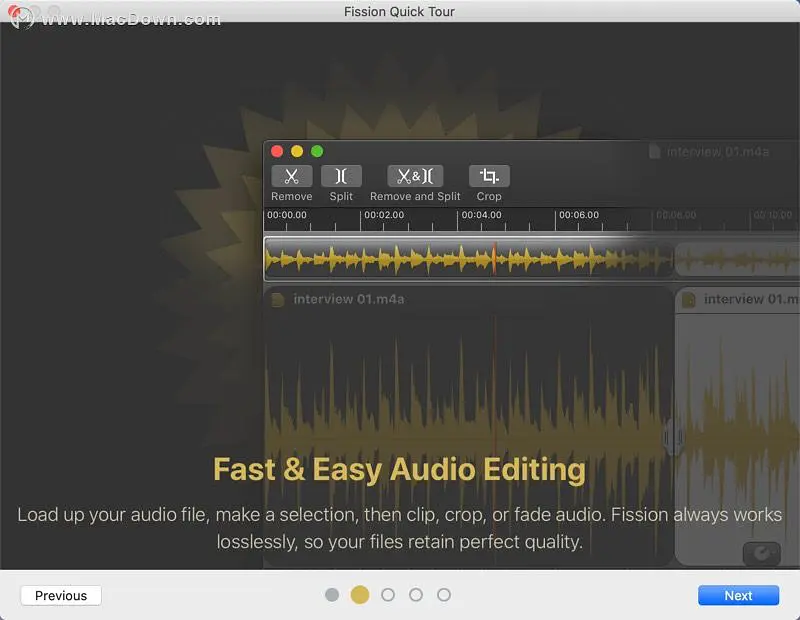Click the interview 01.m4a label above main waveform
This screenshot has width=800, height=620.
coord(348,299)
